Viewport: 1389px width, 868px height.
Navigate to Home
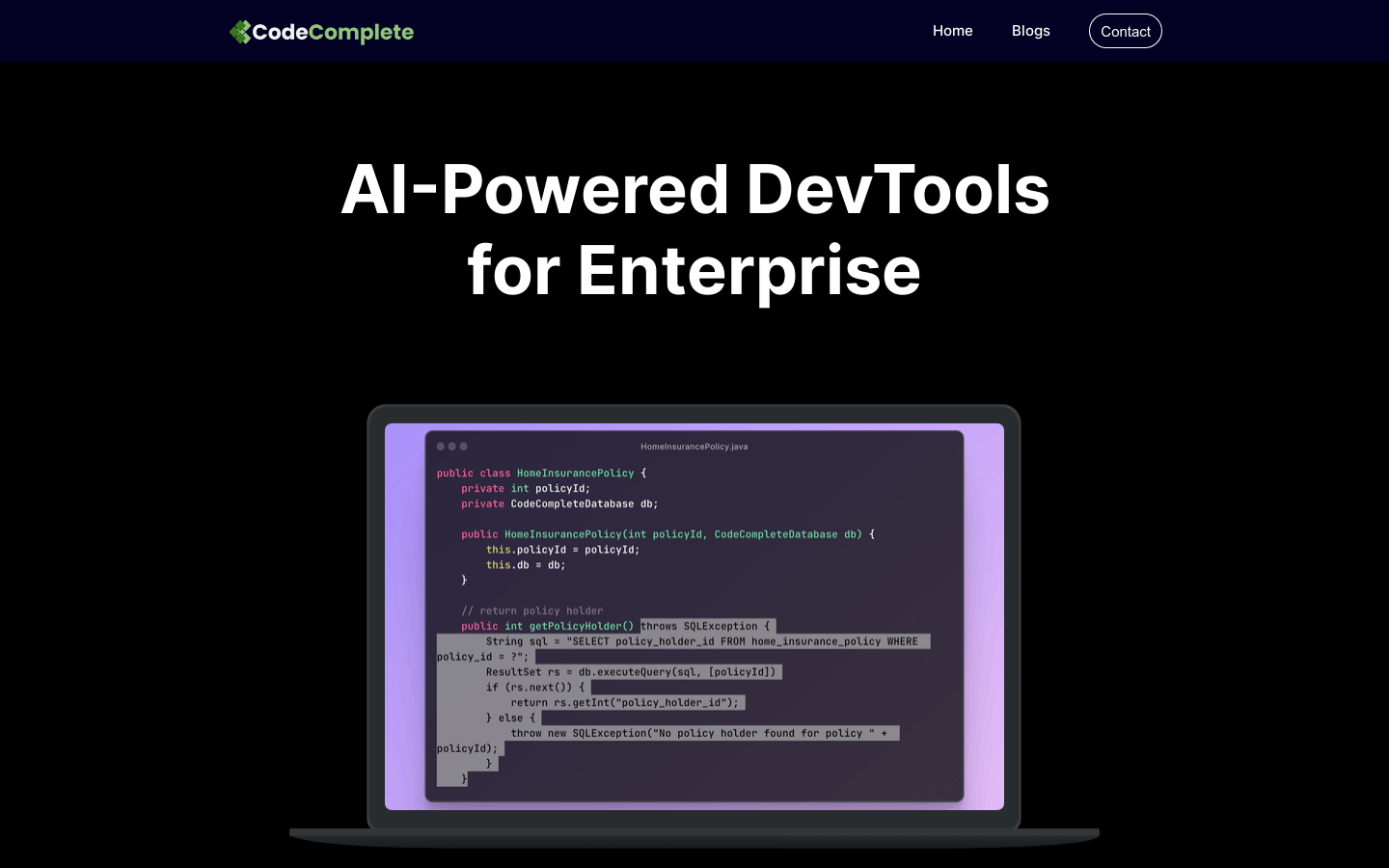click(x=952, y=31)
